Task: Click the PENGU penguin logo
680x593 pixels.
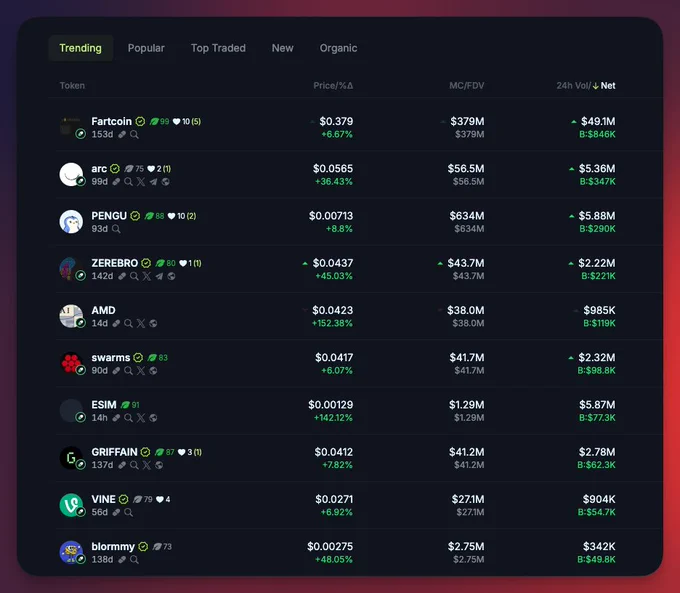Action: point(71,222)
